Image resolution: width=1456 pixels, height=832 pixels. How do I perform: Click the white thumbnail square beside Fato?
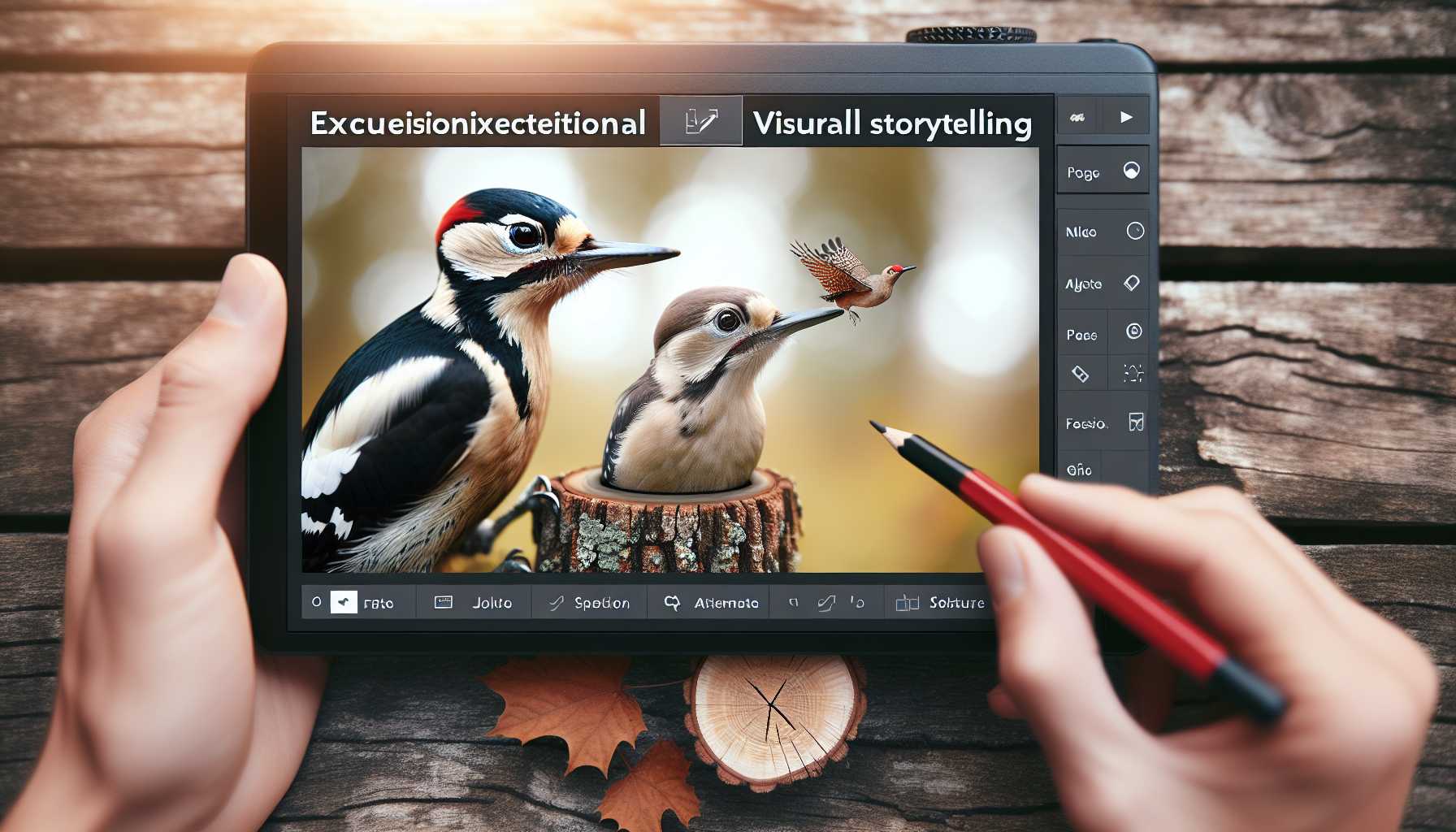coord(344,602)
